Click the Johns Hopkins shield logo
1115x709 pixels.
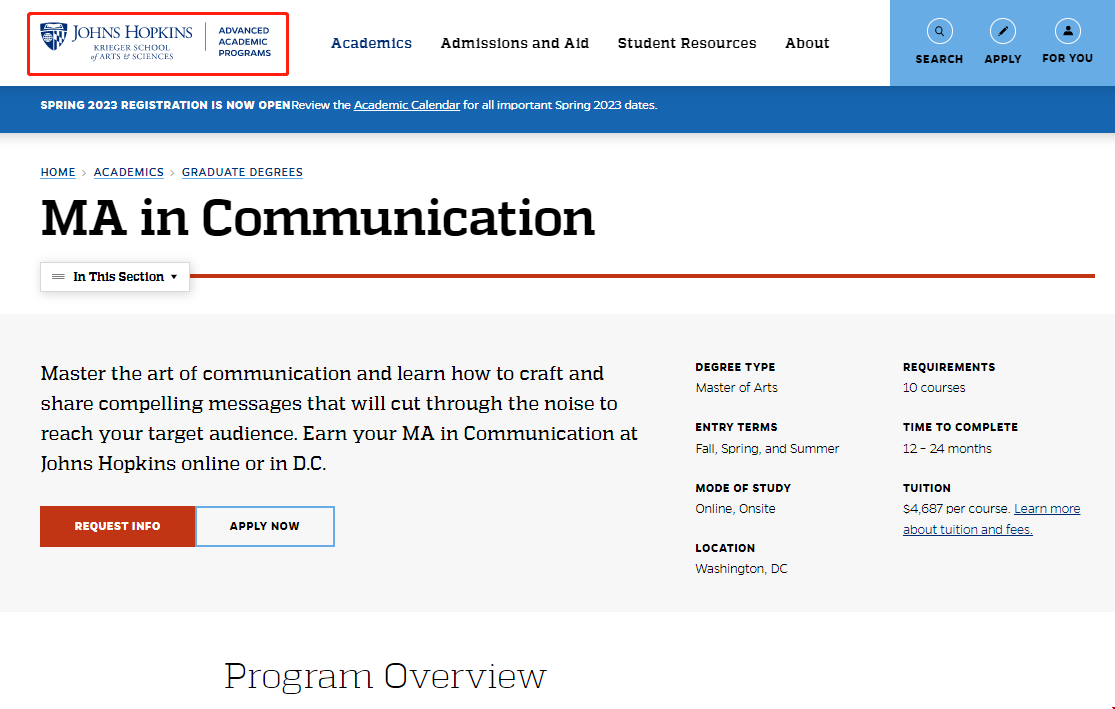[53, 37]
